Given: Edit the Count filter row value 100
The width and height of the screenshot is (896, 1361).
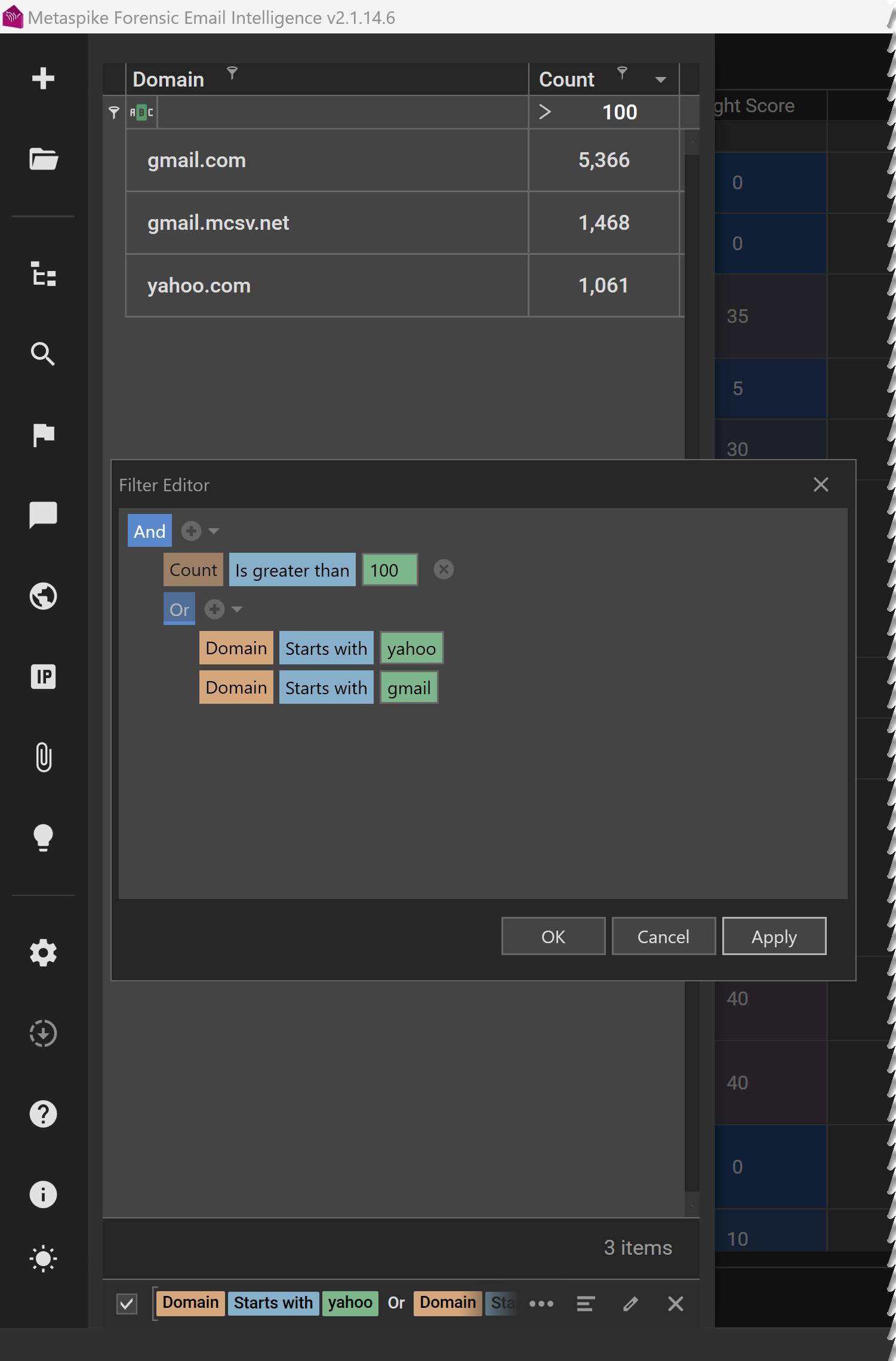Looking at the screenshot, I should [x=619, y=112].
